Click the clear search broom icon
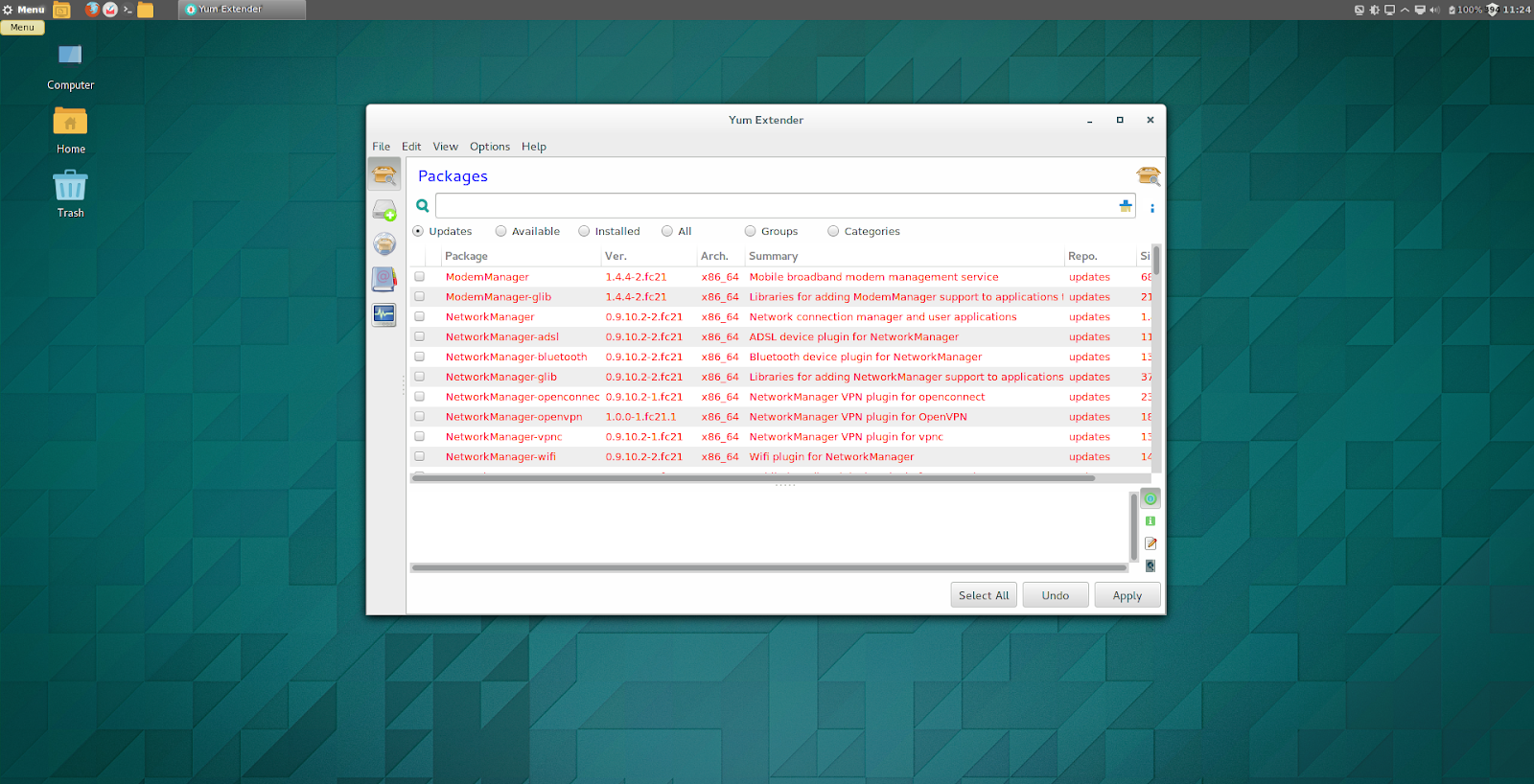The height and width of the screenshot is (784, 1534). pyautogui.click(x=1126, y=205)
